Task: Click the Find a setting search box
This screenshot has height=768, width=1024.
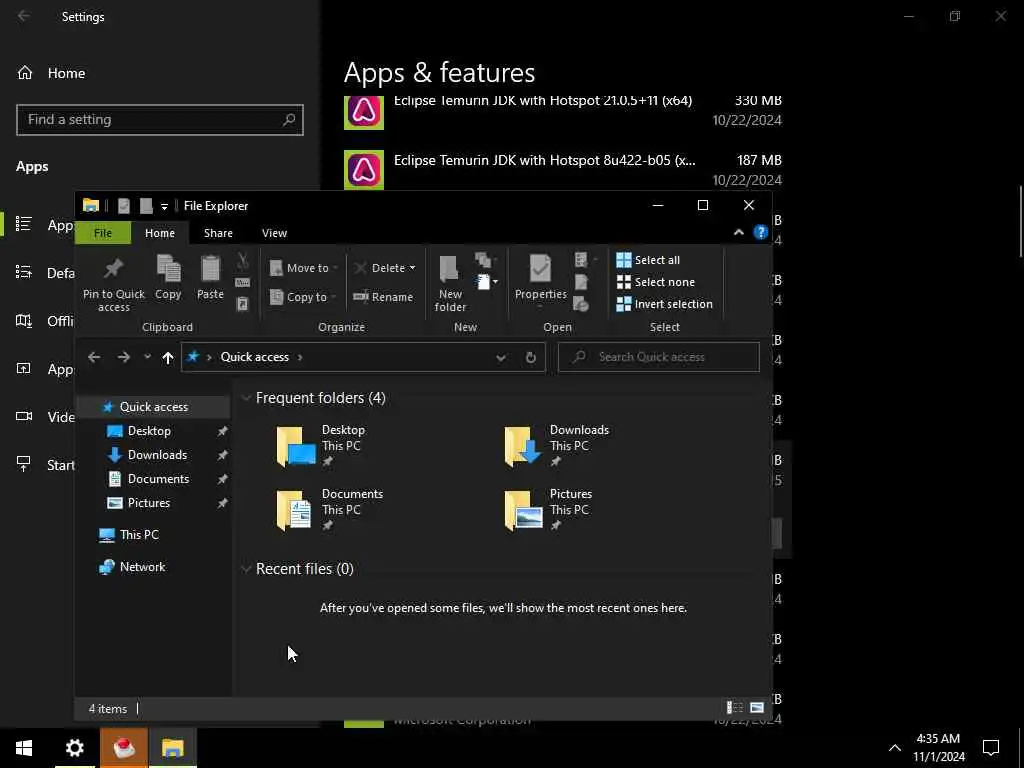Action: (160, 120)
